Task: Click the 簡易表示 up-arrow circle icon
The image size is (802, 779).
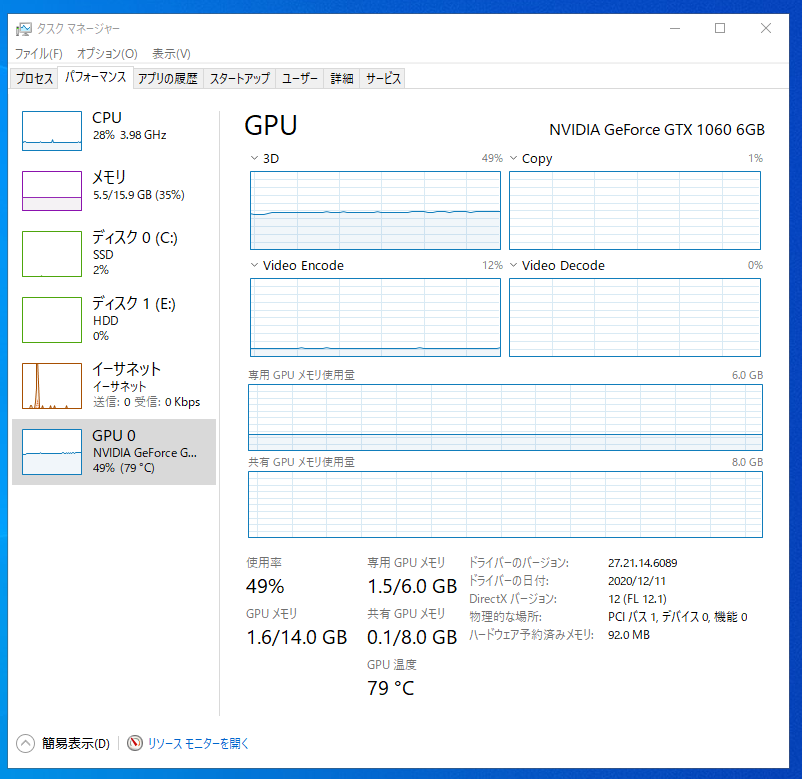Action: 25,743
